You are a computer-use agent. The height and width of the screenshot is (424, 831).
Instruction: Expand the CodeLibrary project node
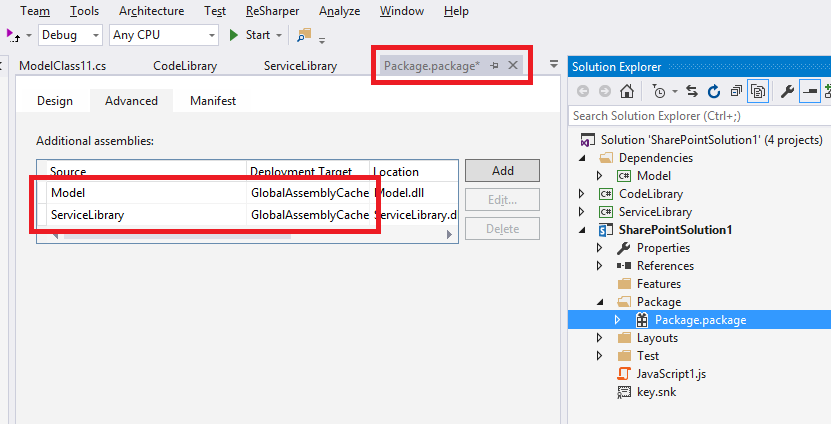point(582,194)
